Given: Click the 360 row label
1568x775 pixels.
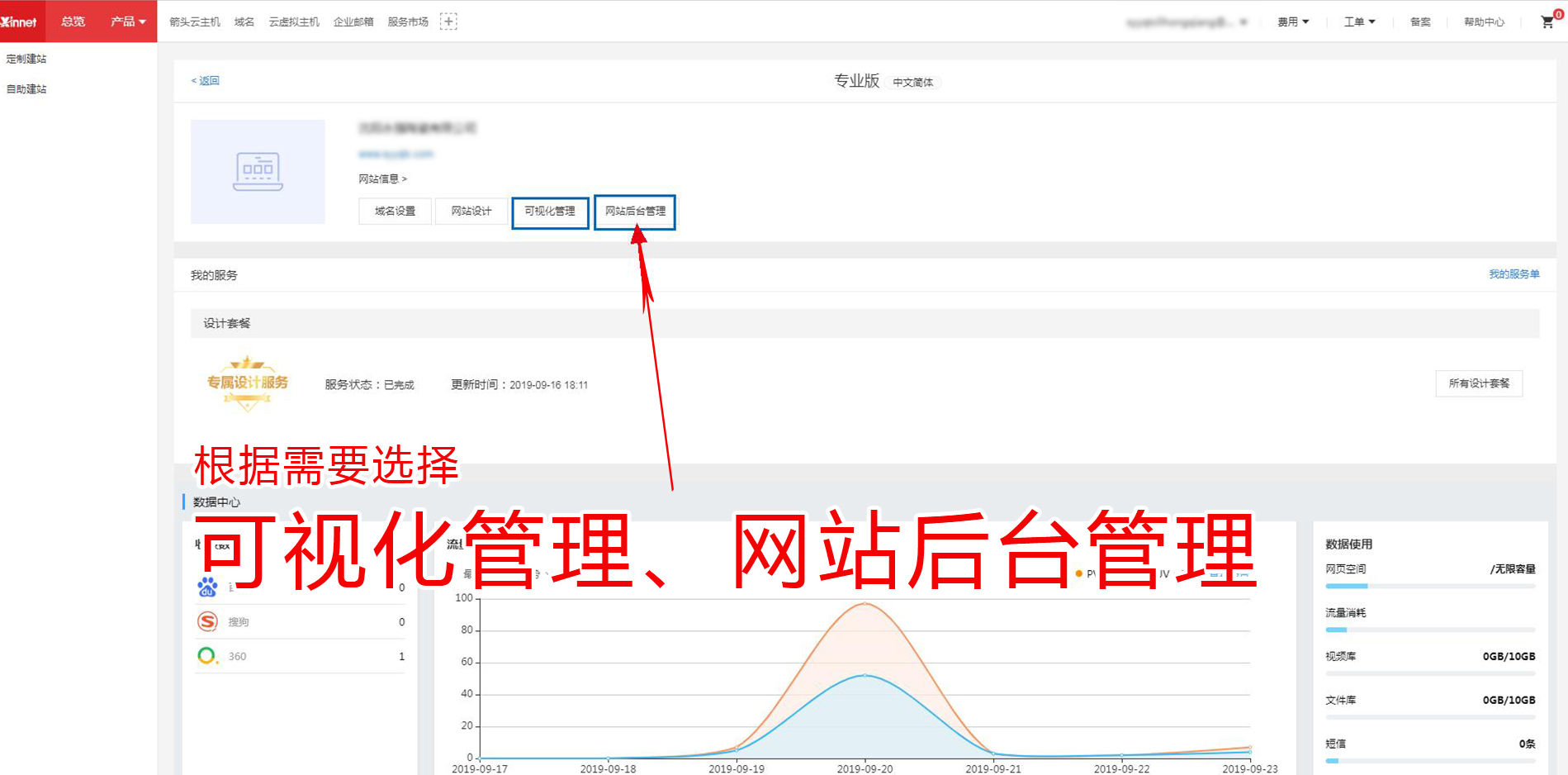Looking at the screenshot, I should point(237,657).
